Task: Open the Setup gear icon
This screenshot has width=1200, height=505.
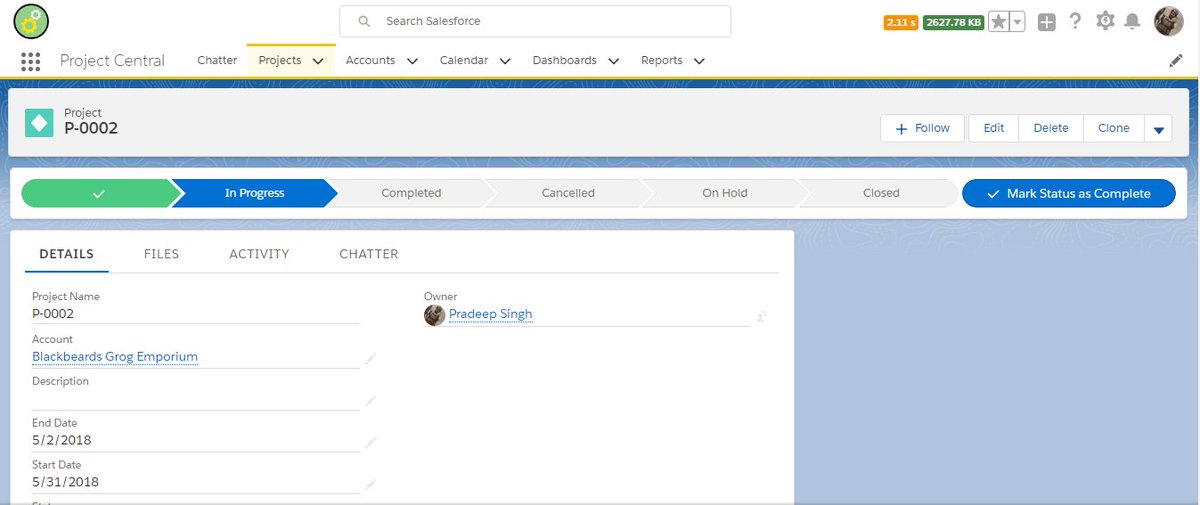Action: [1105, 21]
